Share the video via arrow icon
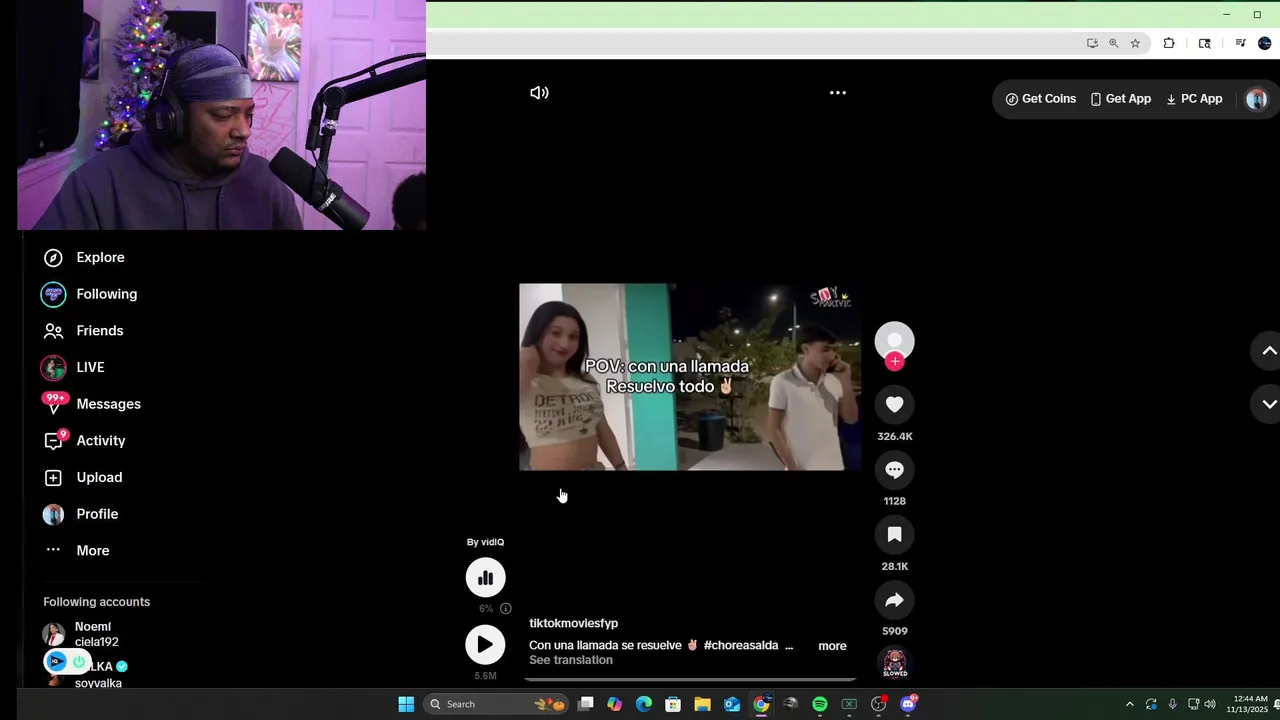Viewport: 1280px width, 720px height. pyautogui.click(x=895, y=600)
